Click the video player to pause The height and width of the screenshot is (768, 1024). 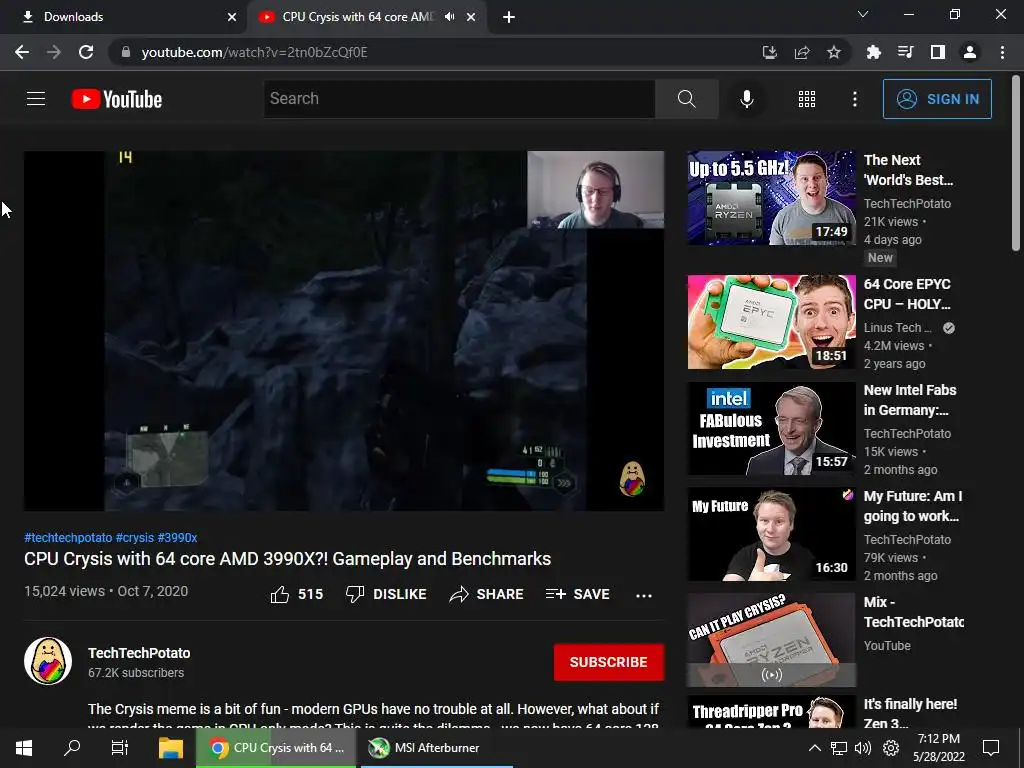[x=344, y=330]
